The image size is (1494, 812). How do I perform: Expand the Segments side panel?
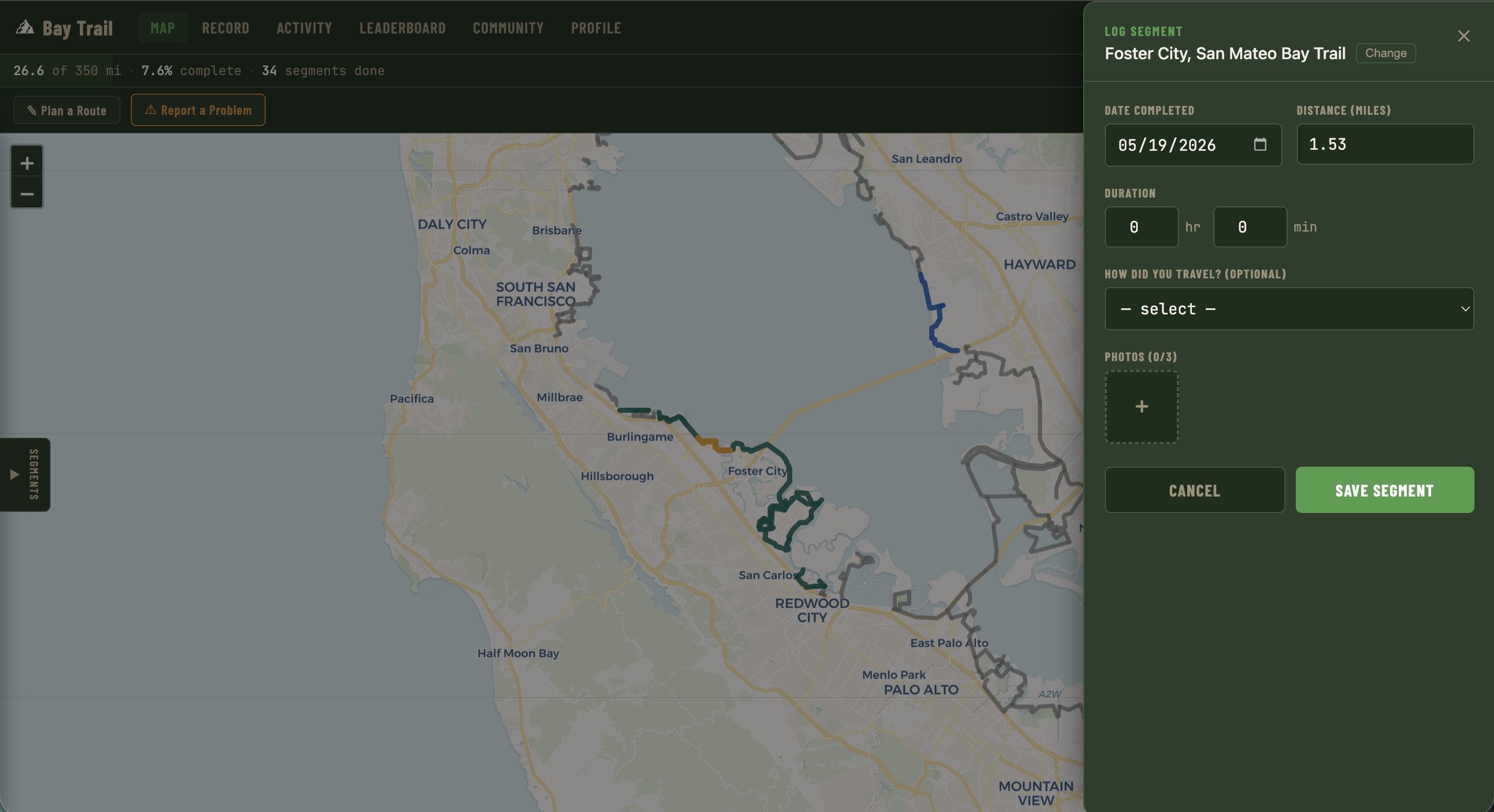pyautogui.click(x=25, y=474)
